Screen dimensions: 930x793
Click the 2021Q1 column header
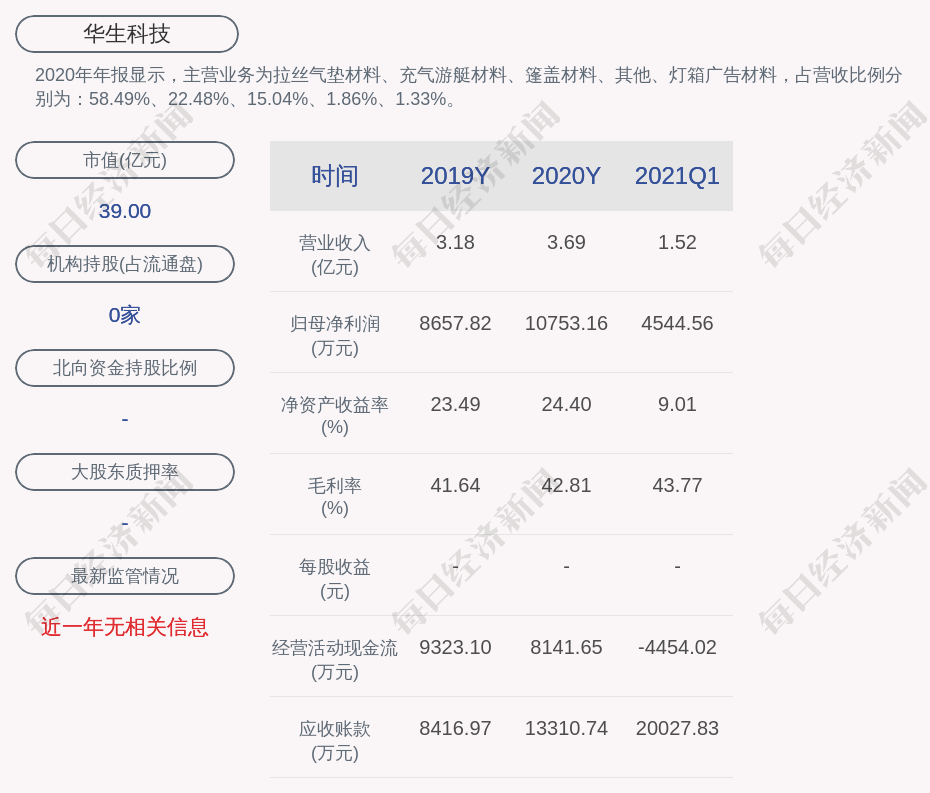tap(677, 176)
